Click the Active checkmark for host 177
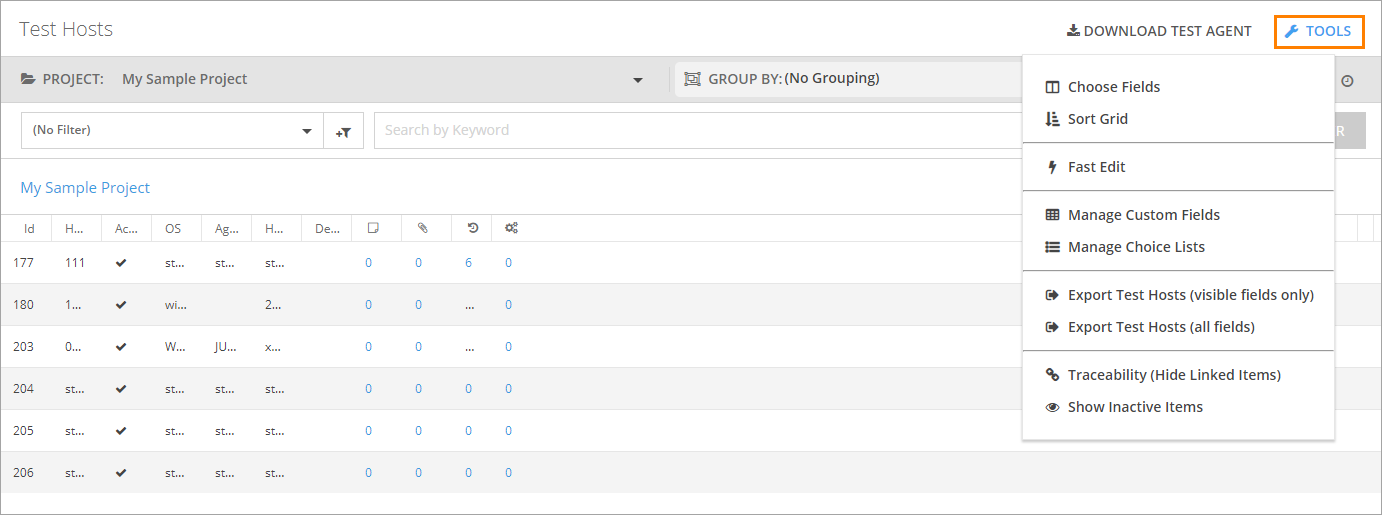The image size is (1382, 515). (121, 263)
